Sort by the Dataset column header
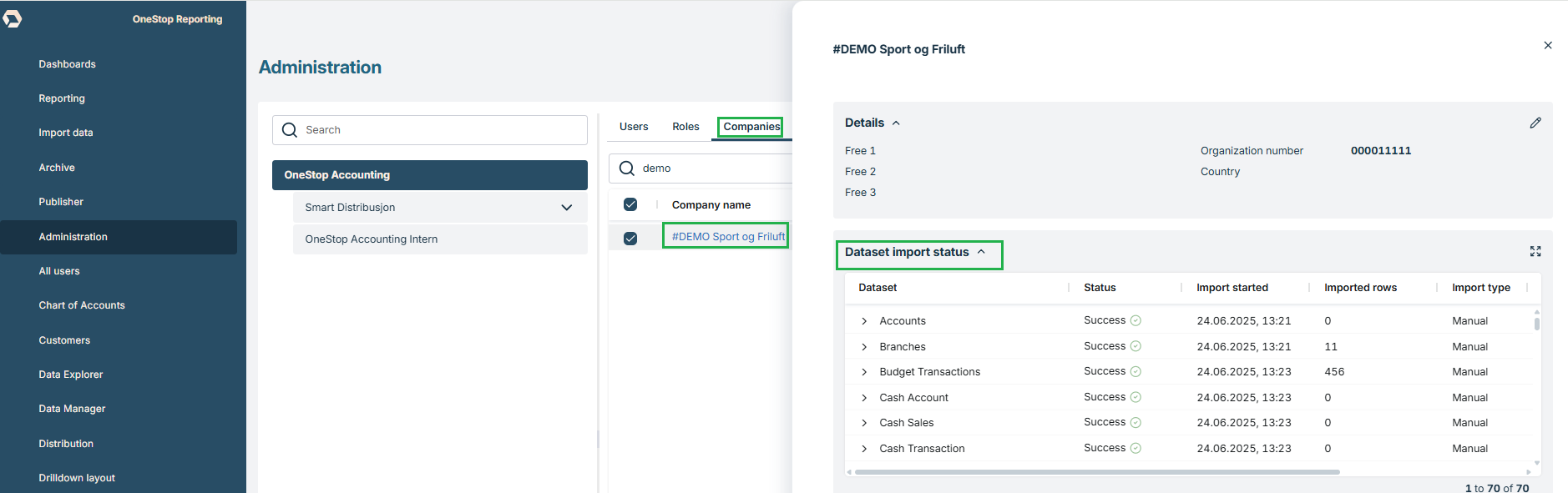 878,288
